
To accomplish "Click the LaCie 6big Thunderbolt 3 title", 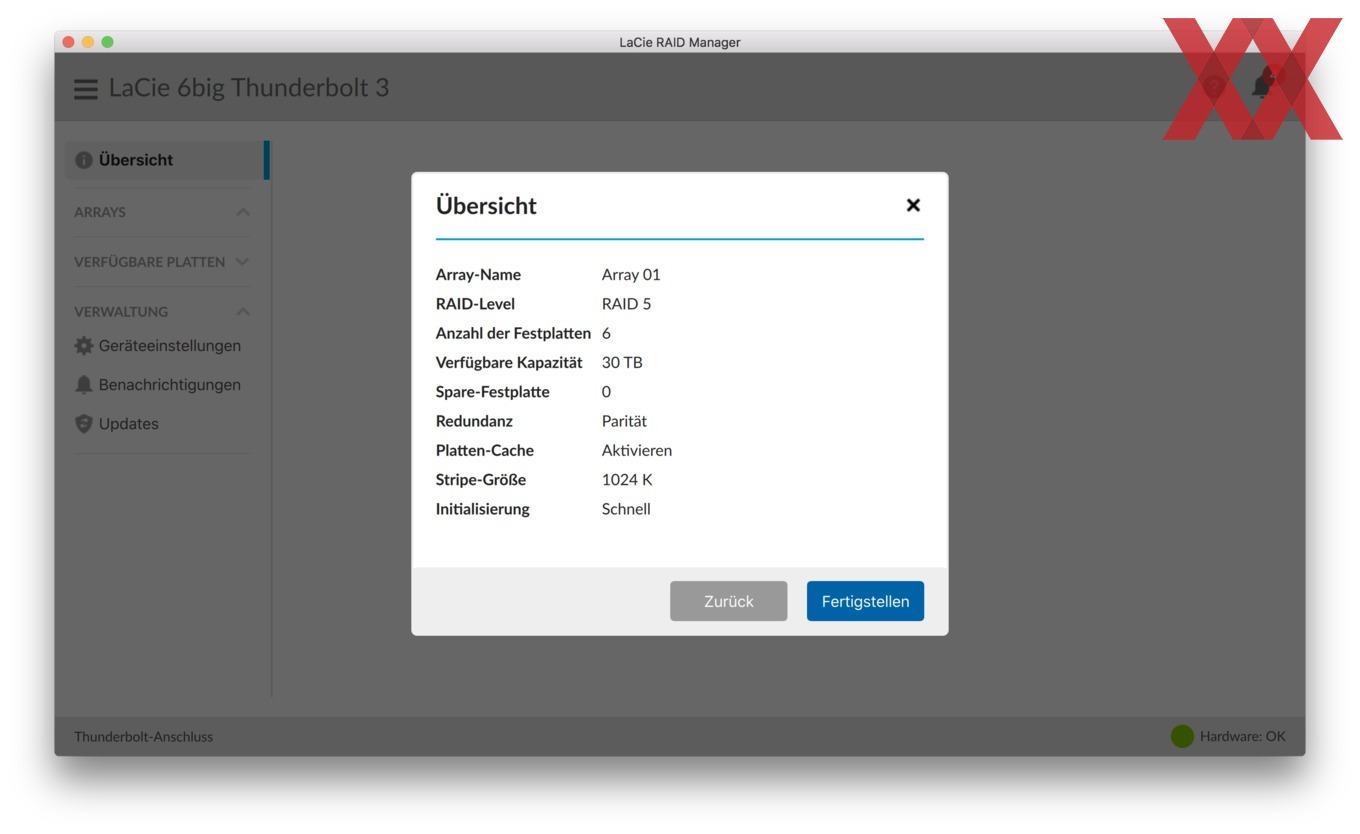I will 249,88.
